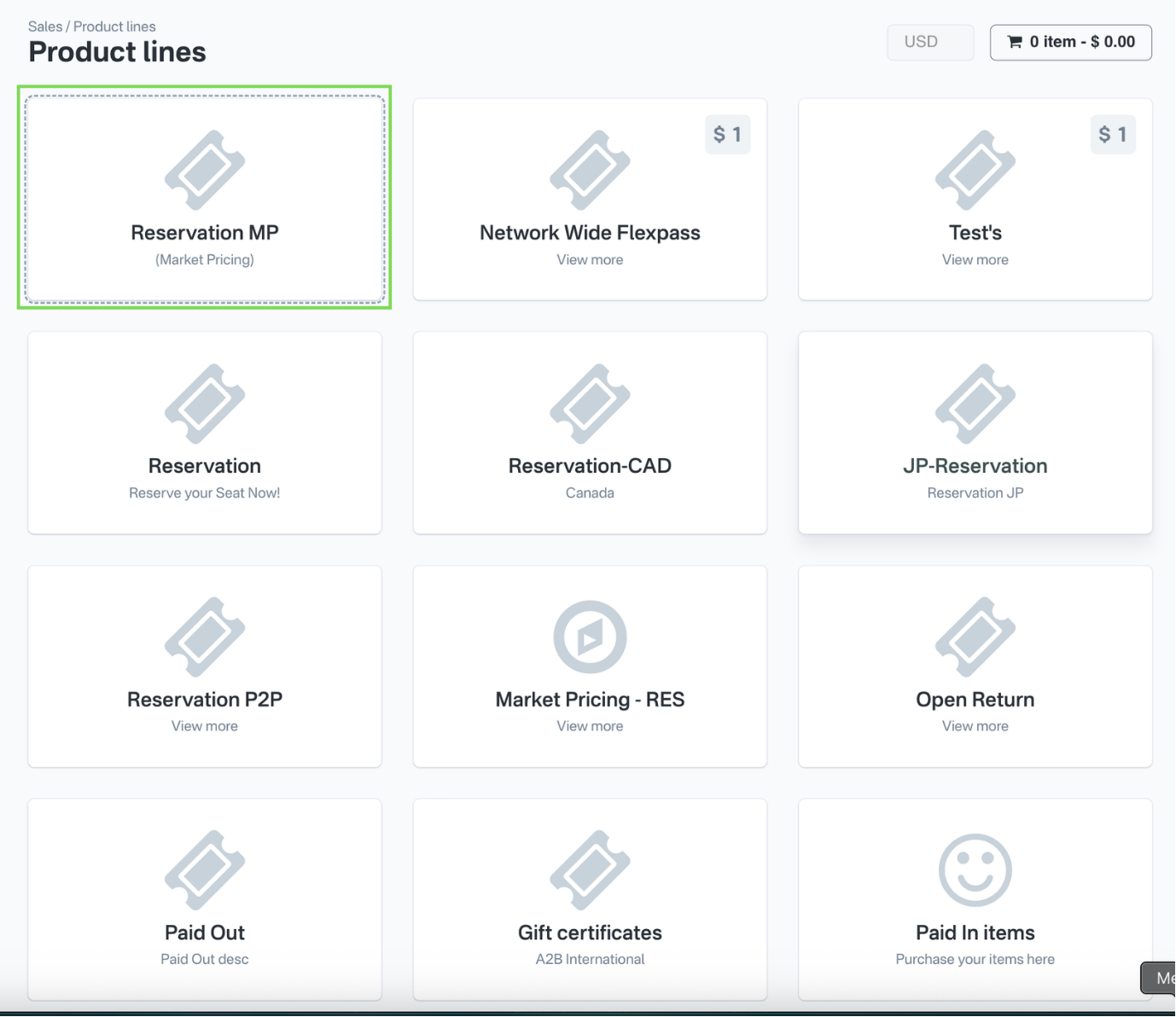Click the Reservation-CAD ticket icon
The height and width of the screenshot is (1017, 1176).
pyautogui.click(x=590, y=404)
